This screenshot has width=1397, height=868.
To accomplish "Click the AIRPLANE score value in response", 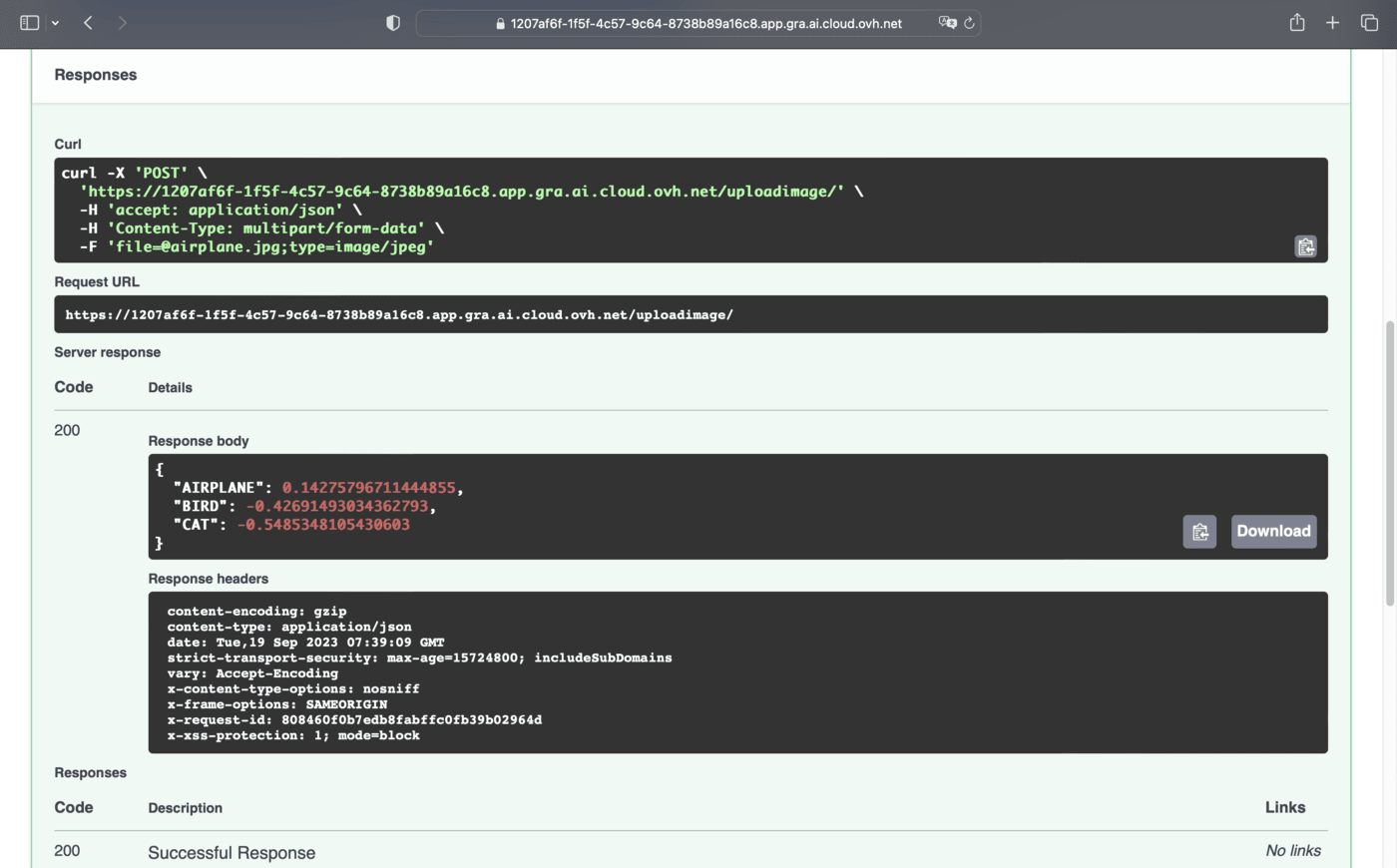I will point(368,488).
